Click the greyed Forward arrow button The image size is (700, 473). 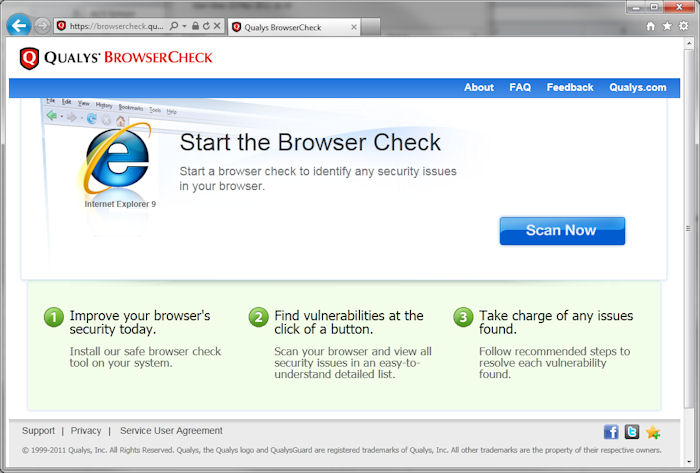[x=42, y=26]
